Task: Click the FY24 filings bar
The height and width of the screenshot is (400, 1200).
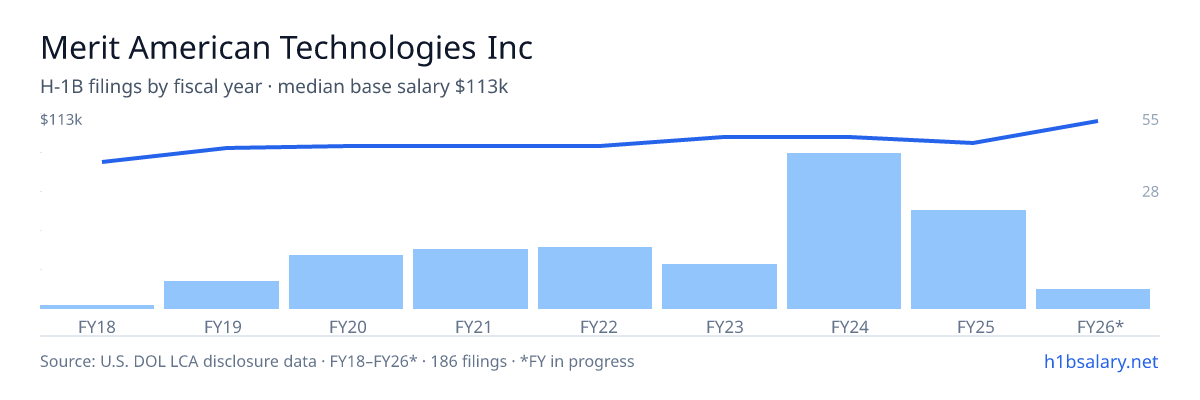Action: pyautogui.click(x=844, y=231)
